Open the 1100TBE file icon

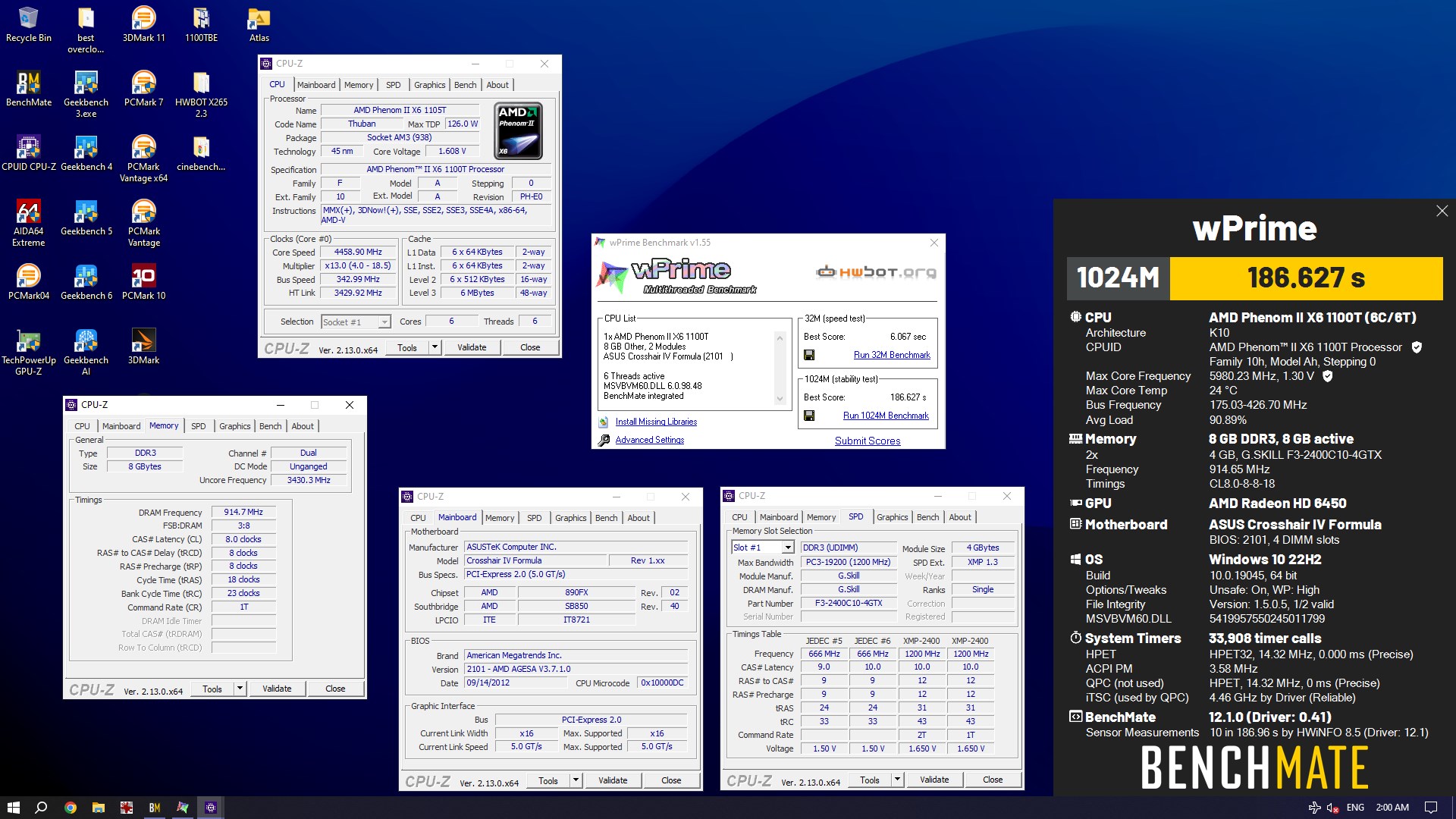pos(201,24)
